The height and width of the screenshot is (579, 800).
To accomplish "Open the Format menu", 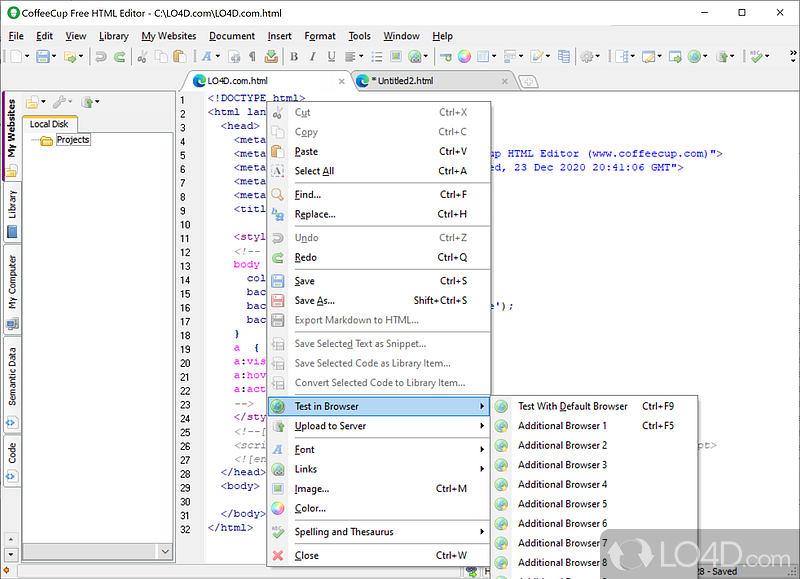I will tap(320, 36).
